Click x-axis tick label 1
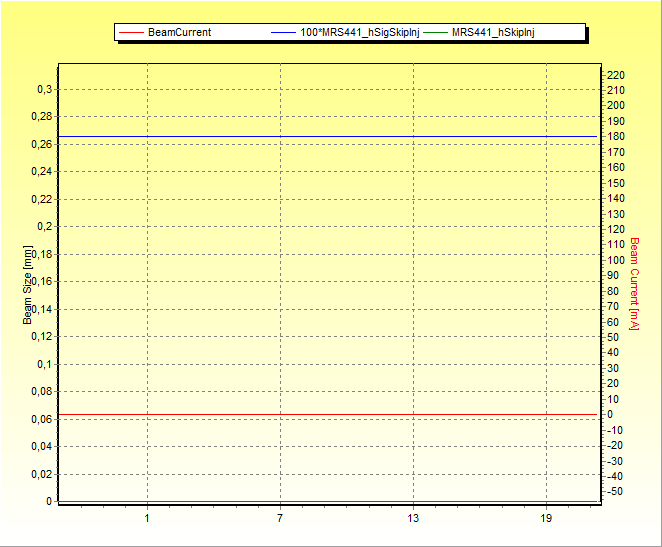This screenshot has height=547, width=662. coord(147,518)
